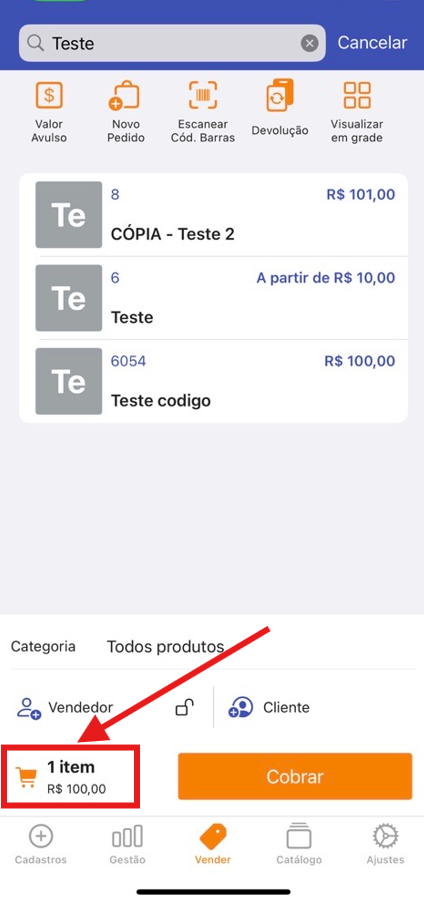Viewport: 424px width, 899px height.
Task: Select Escanear Cód. Barras scanner icon
Action: point(203,95)
